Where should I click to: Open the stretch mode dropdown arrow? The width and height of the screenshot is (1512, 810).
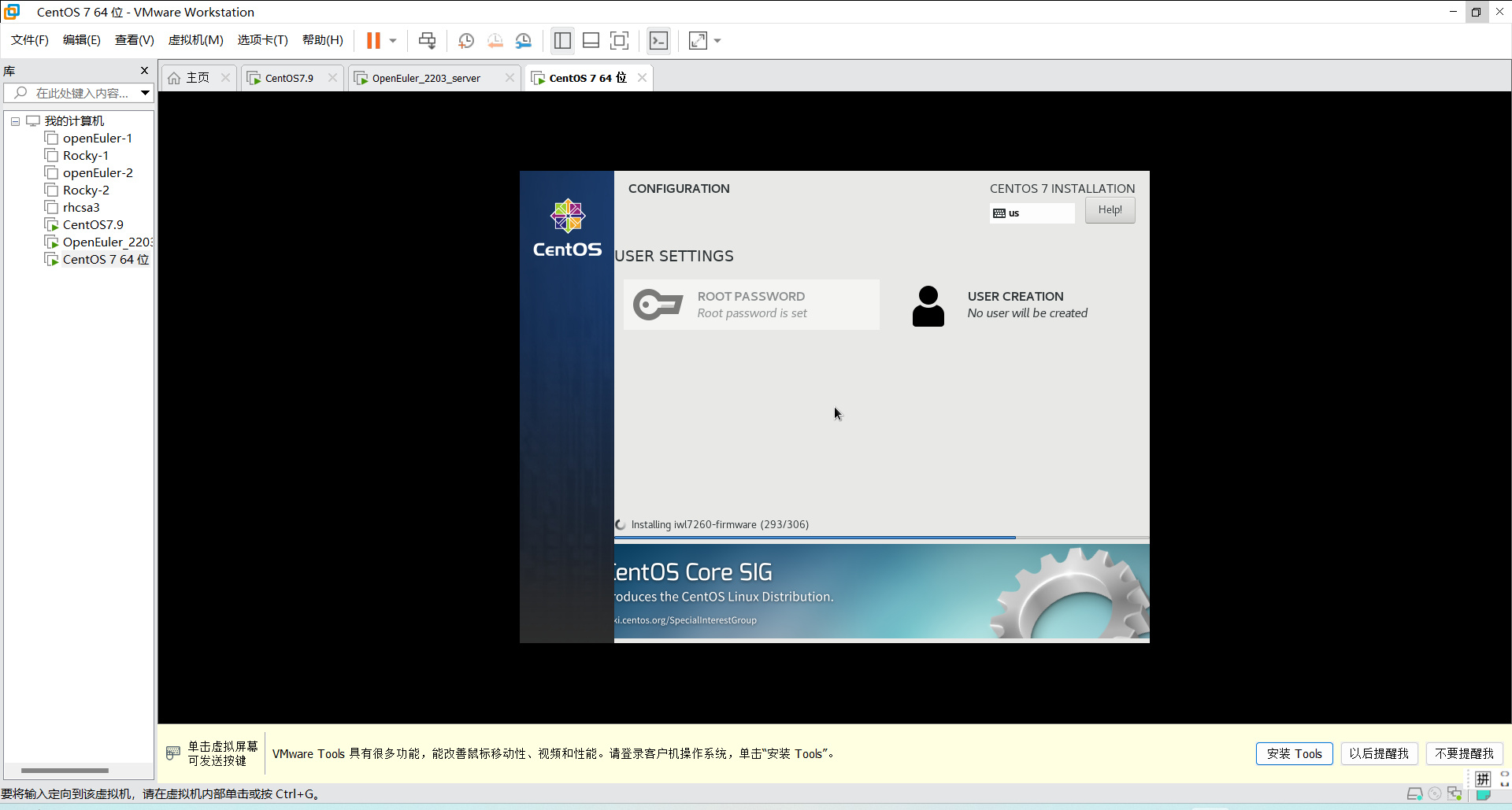click(717, 40)
